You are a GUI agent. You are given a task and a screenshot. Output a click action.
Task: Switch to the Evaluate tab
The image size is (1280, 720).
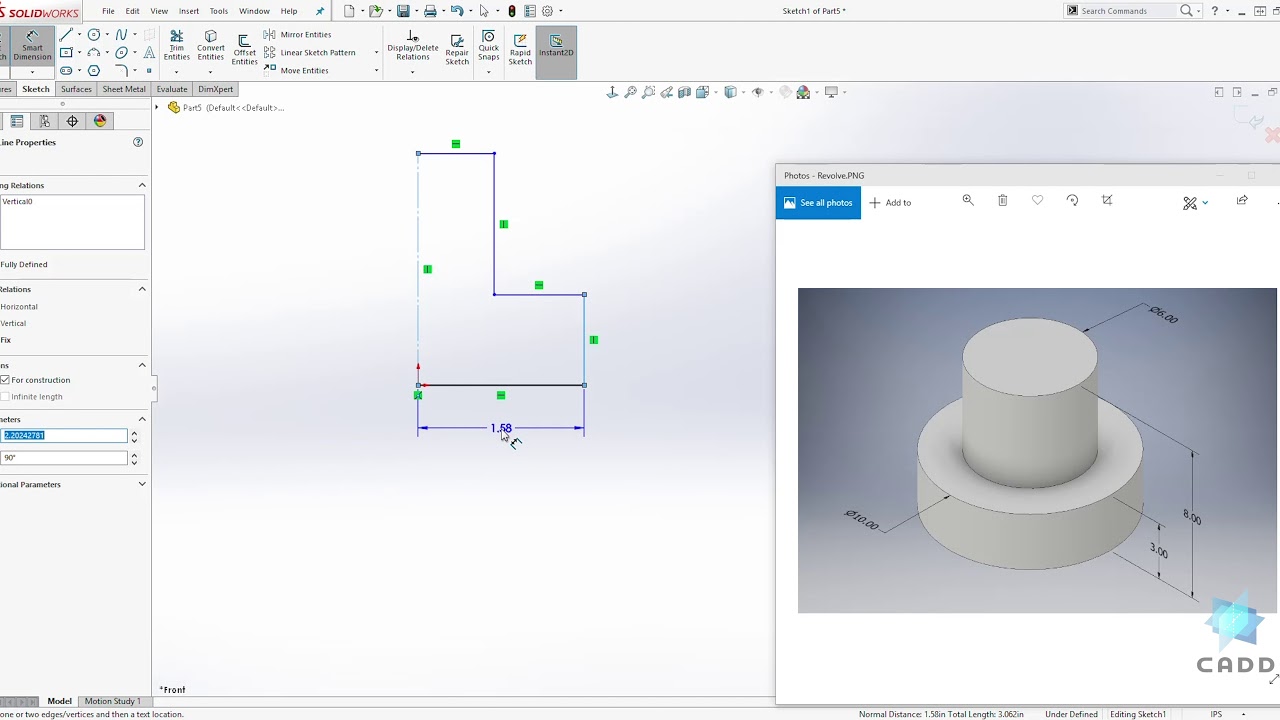point(172,89)
